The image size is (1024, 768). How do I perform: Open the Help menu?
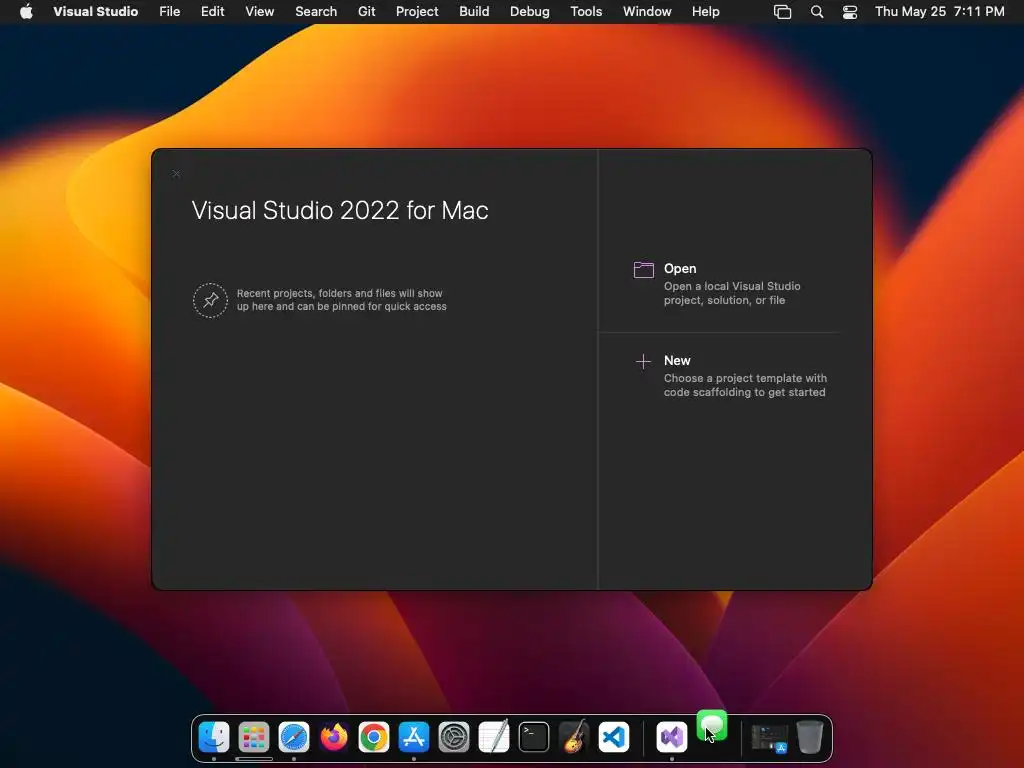pos(706,11)
